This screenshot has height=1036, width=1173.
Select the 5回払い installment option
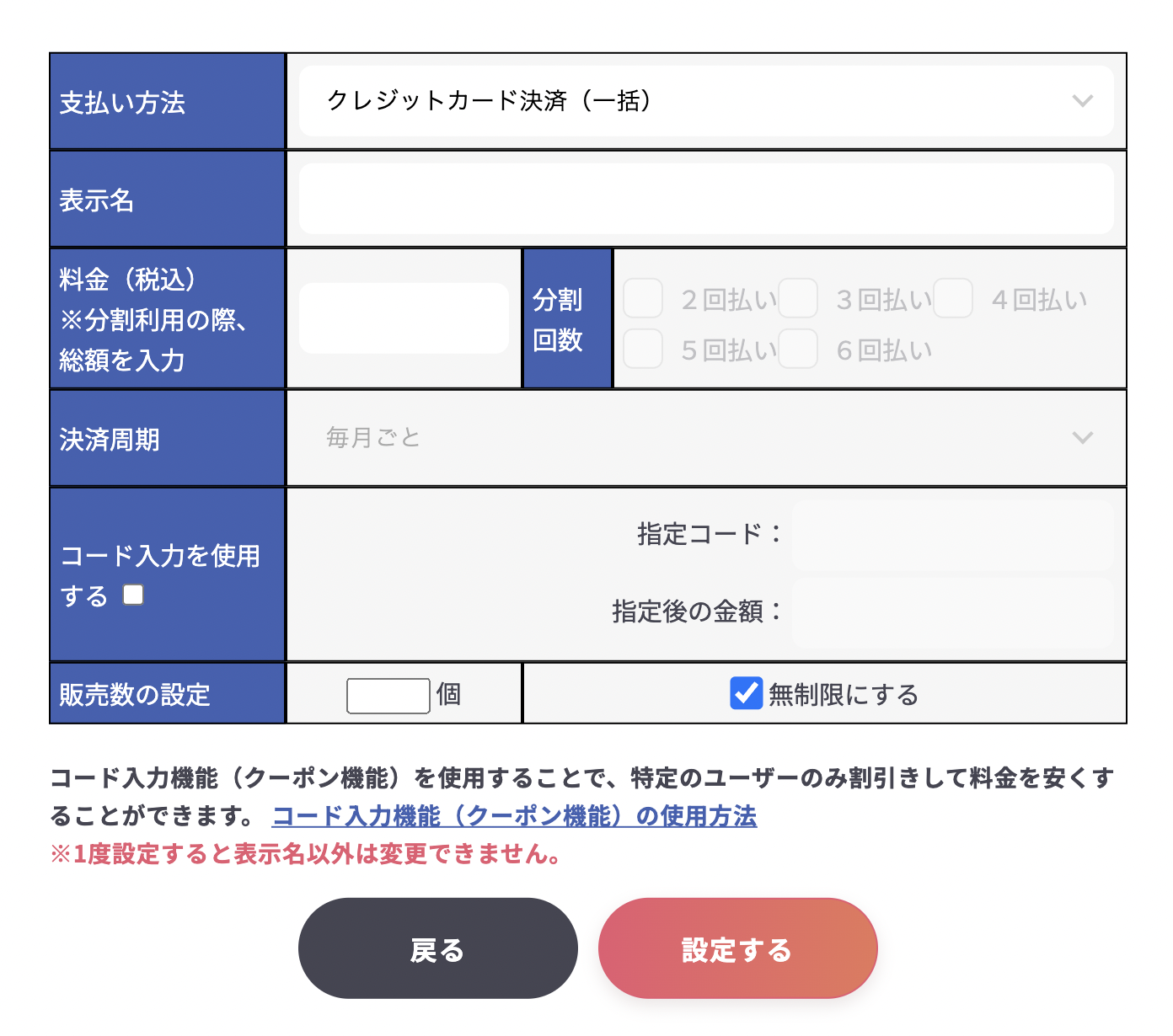tap(643, 350)
